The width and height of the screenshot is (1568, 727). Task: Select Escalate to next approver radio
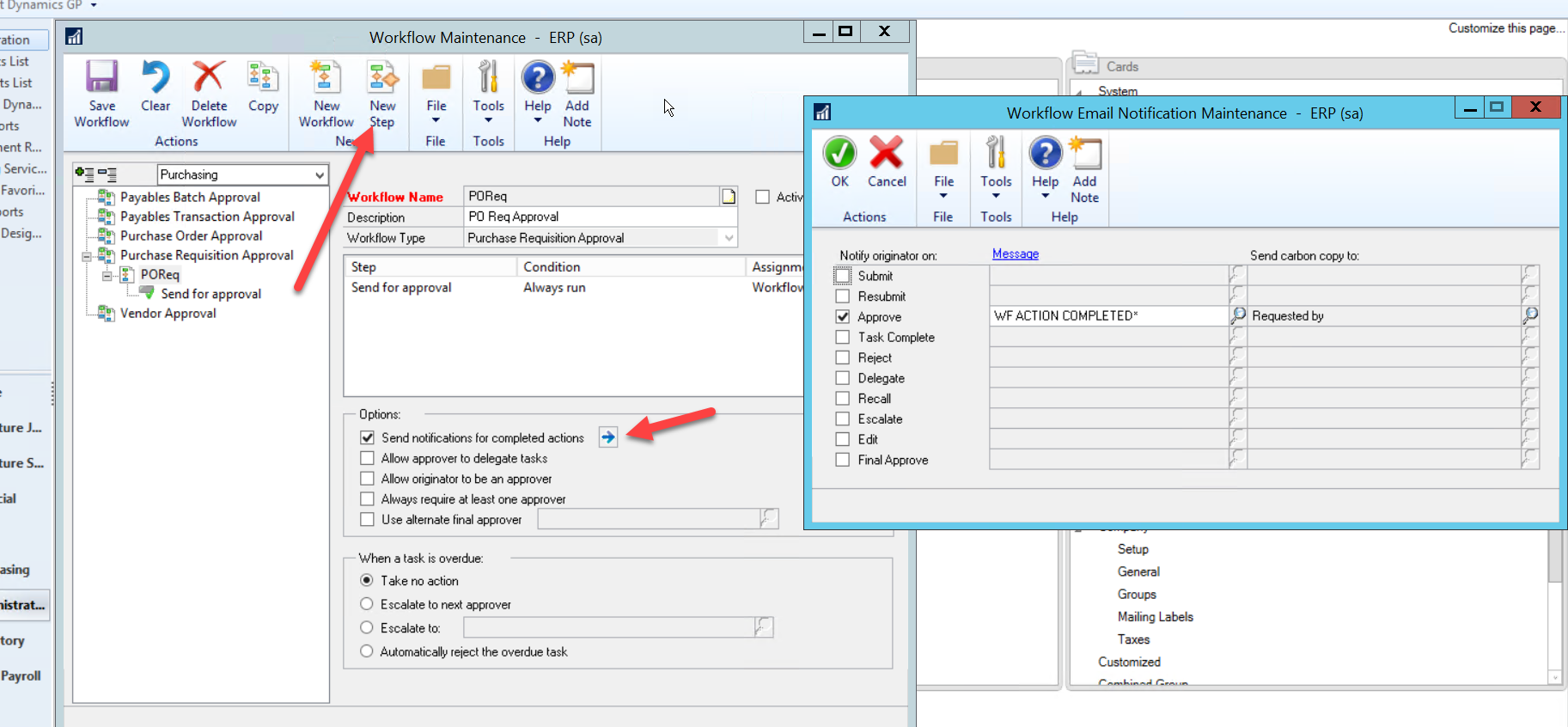[x=367, y=604]
